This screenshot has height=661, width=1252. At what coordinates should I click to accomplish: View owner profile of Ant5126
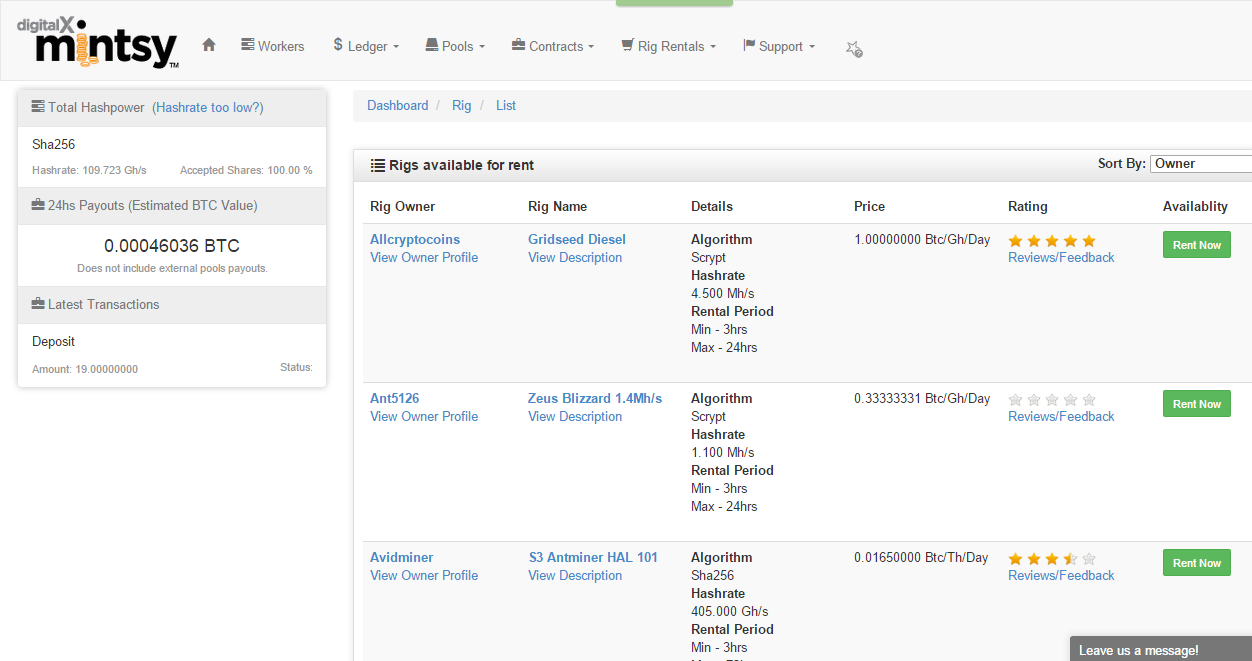[x=424, y=416]
